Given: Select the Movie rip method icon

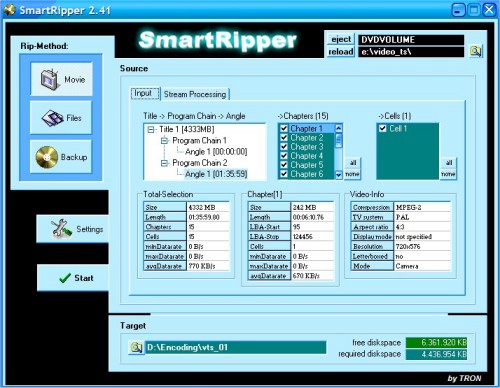Looking at the screenshot, I should 49,80.
